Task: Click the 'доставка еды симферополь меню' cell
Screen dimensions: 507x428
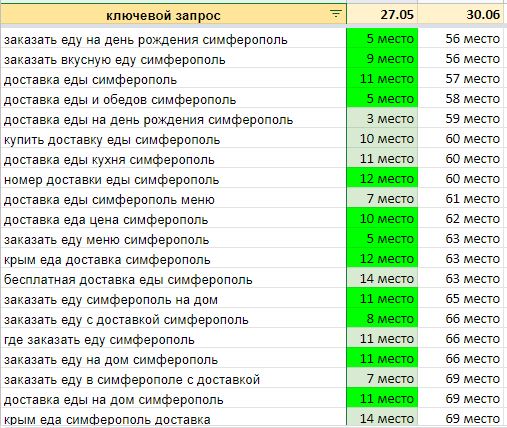Action: [x=173, y=199]
